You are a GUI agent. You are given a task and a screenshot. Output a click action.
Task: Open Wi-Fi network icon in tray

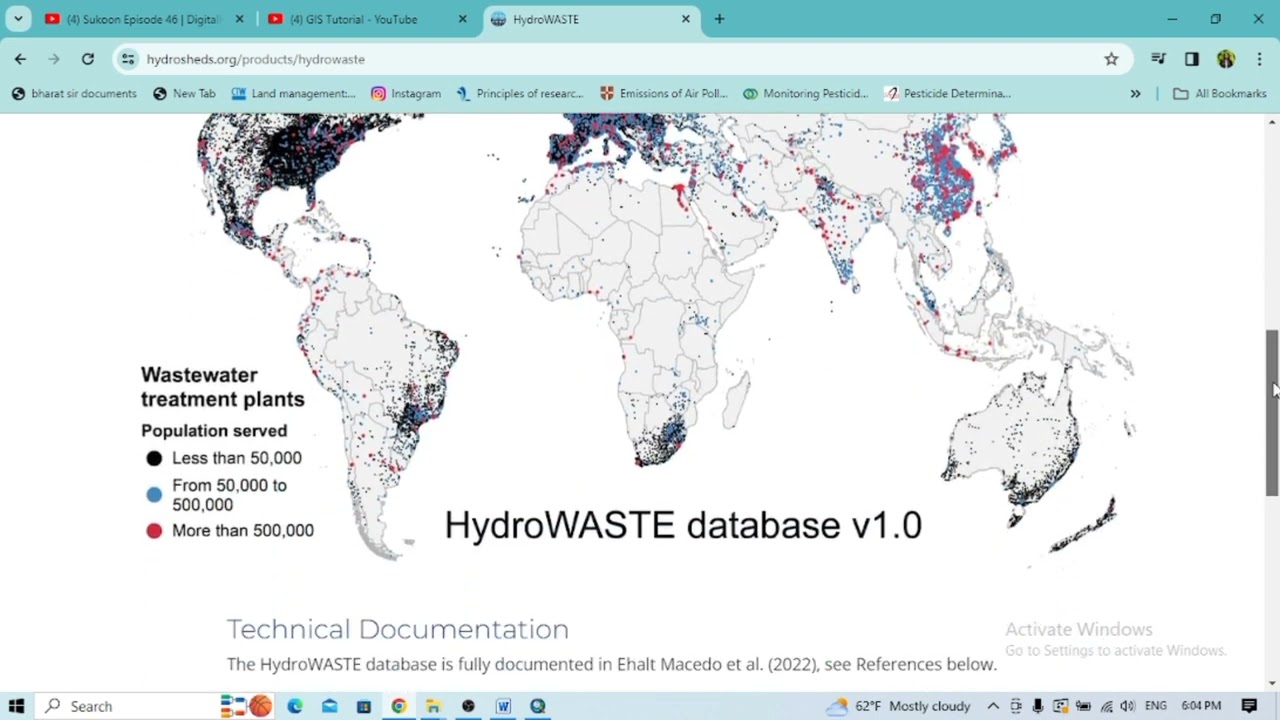point(1106,706)
